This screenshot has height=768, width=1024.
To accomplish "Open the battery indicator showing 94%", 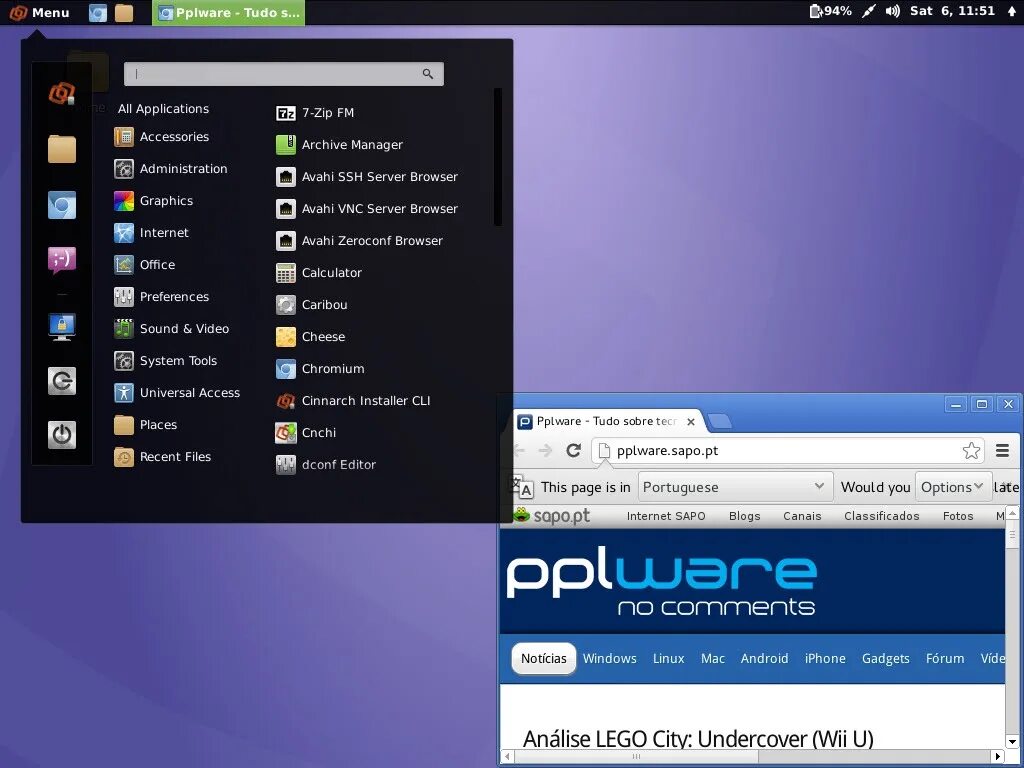I will [831, 11].
